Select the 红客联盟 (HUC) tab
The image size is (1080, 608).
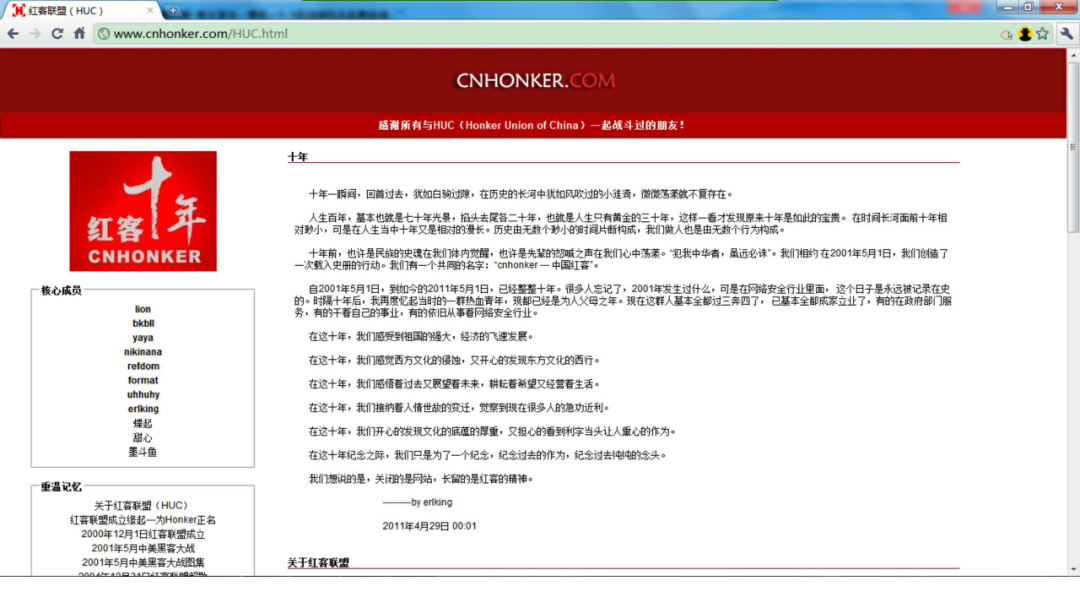coord(70,11)
